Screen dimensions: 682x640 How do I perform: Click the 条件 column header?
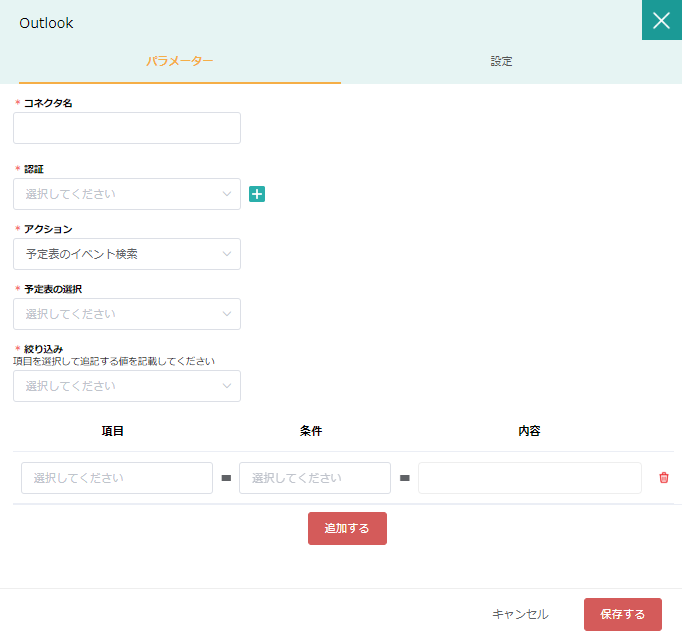pyautogui.click(x=311, y=431)
